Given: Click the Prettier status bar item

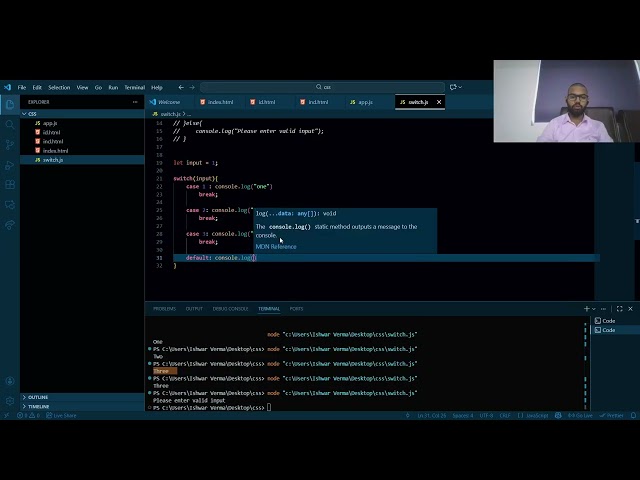Looking at the screenshot, I should click(x=611, y=416).
